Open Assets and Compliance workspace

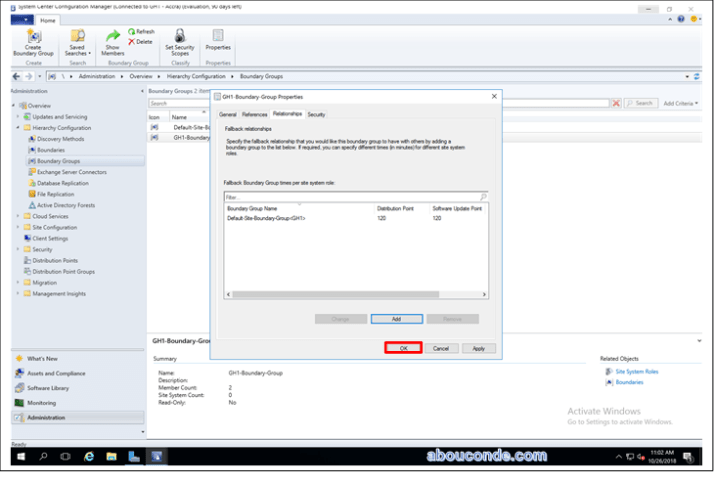click(55, 373)
